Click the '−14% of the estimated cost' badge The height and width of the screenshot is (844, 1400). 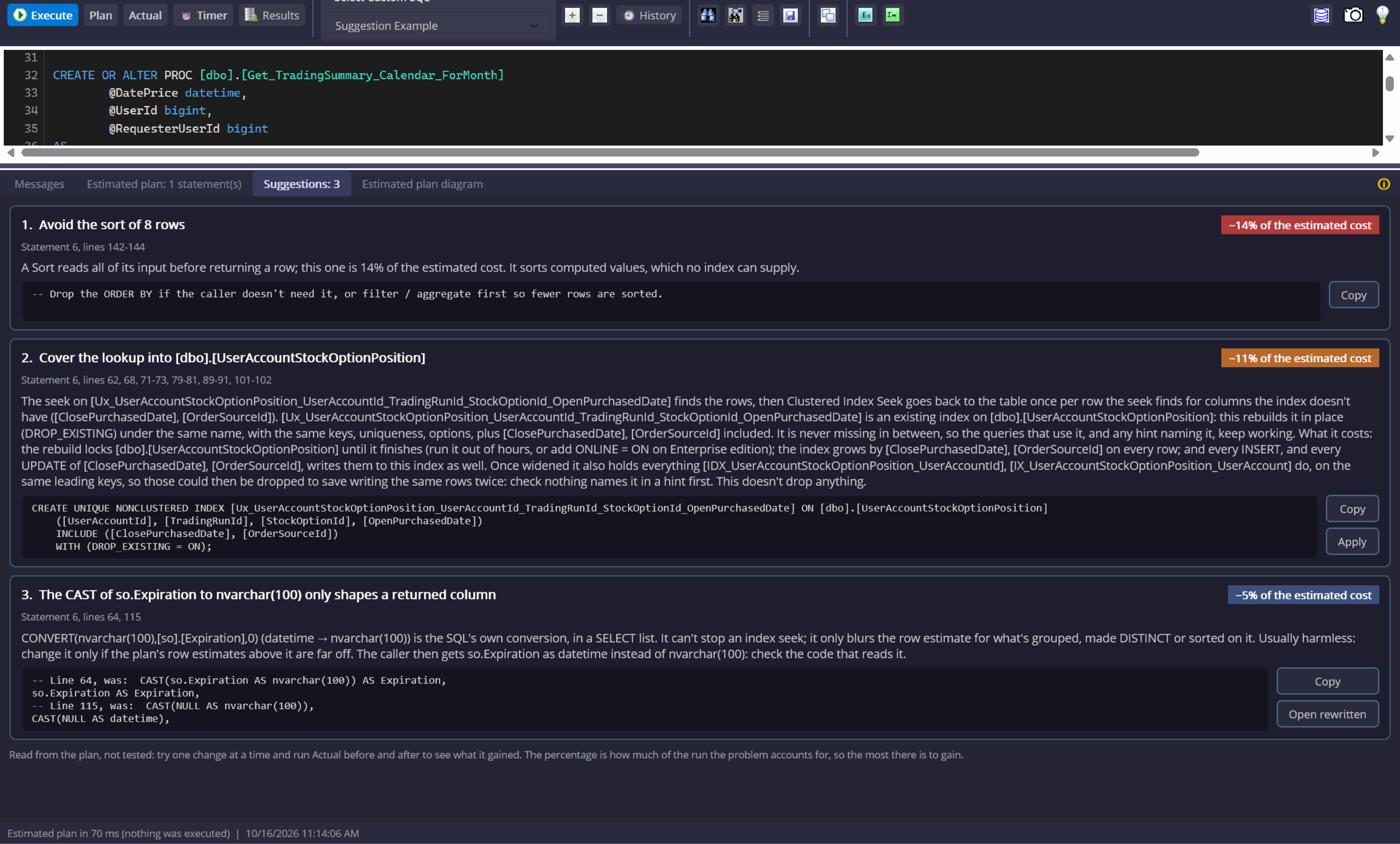pos(1300,225)
